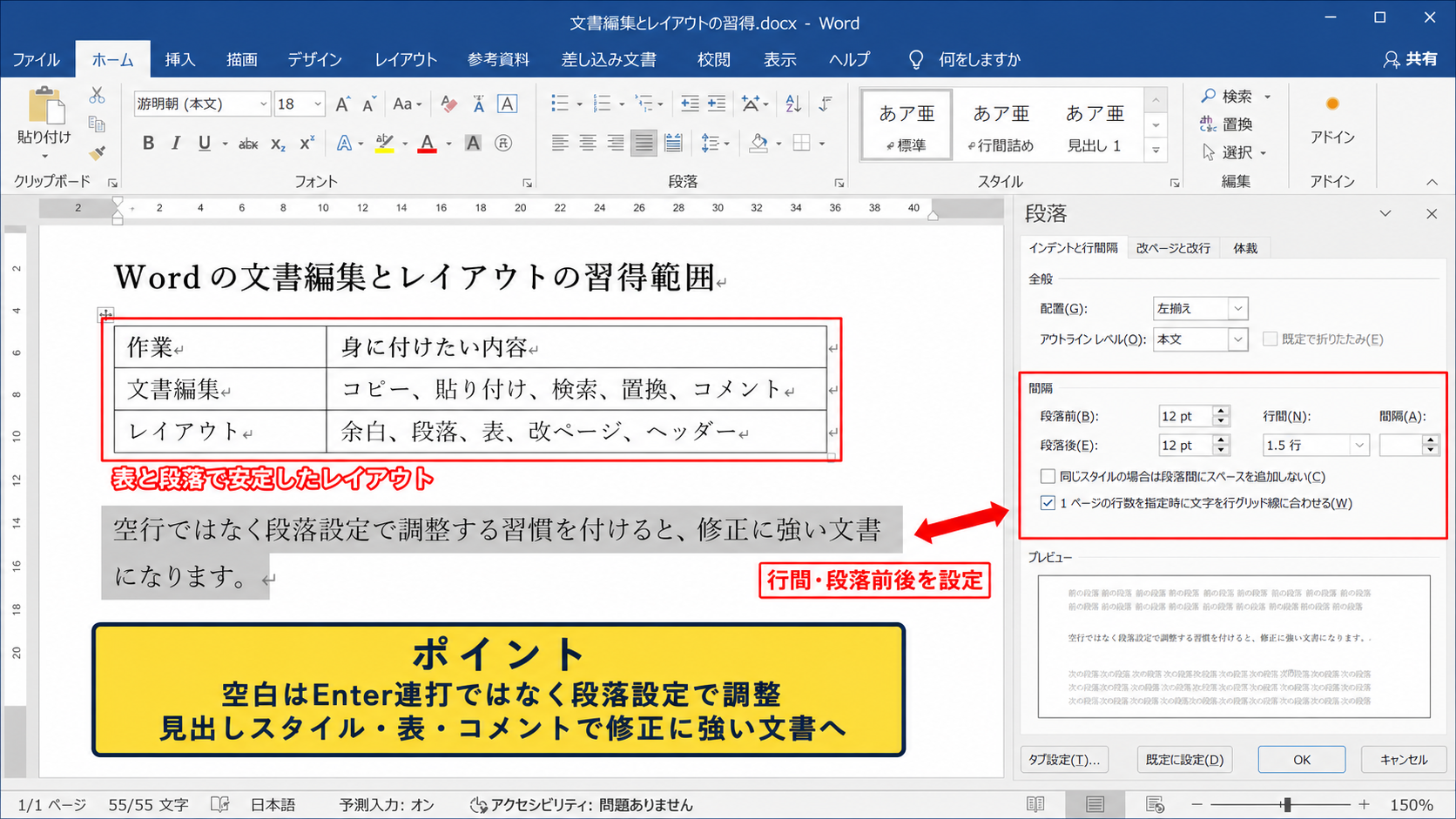The height and width of the screenshot is (819, 1456).
Task: Expand the styles gallery more arrow
Action: pos(1156,150)
